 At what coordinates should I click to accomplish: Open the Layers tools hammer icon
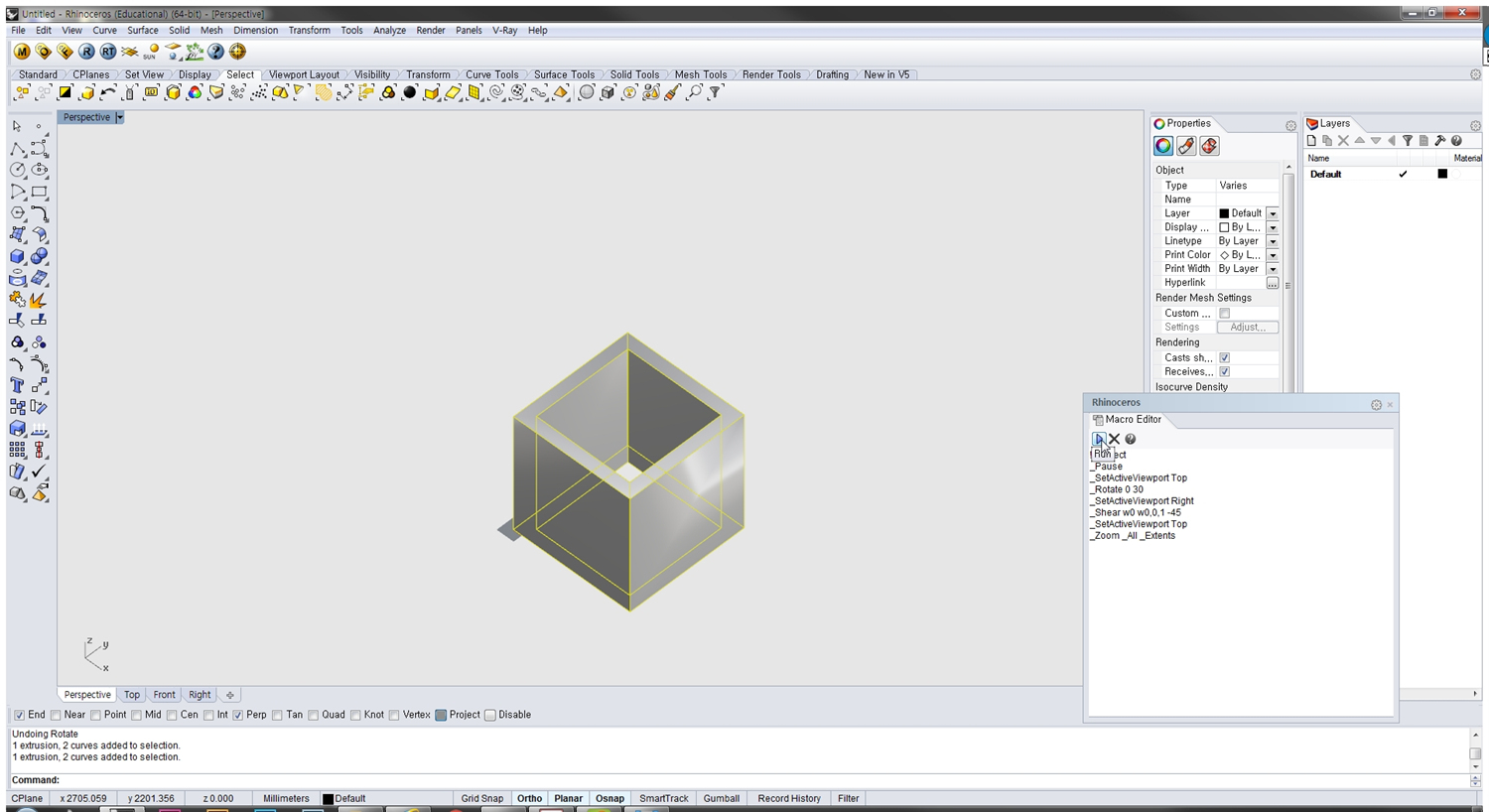pos(1439,141)
